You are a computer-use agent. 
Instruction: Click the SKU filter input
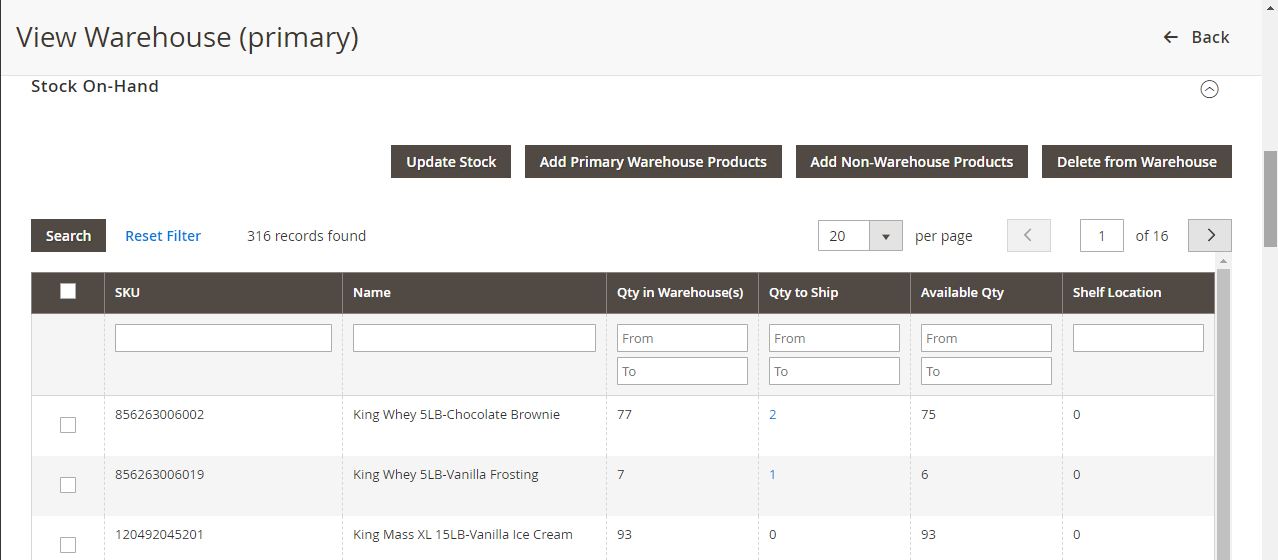223,338
